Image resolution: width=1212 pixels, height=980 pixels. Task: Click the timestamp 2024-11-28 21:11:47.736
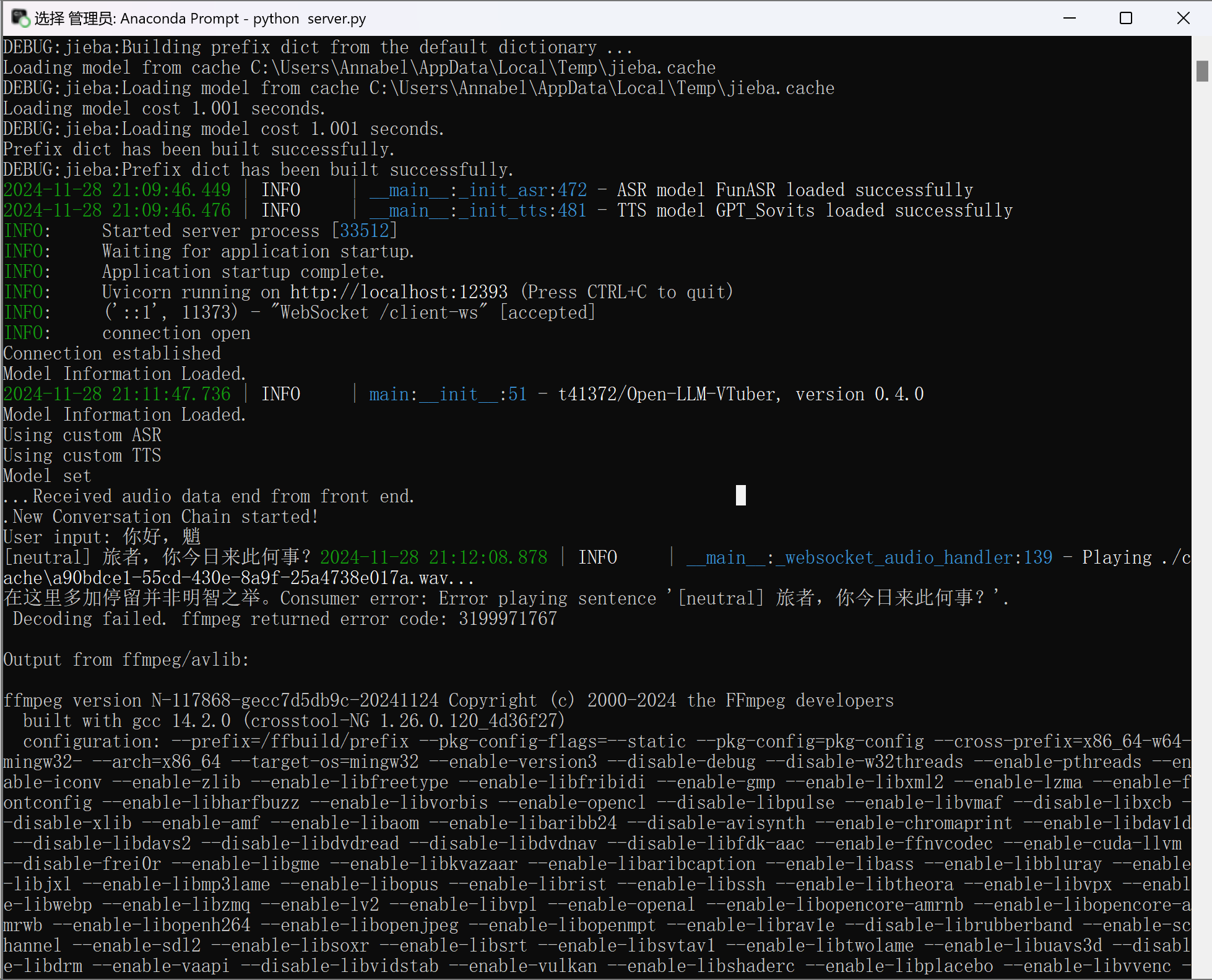[117, 394]
